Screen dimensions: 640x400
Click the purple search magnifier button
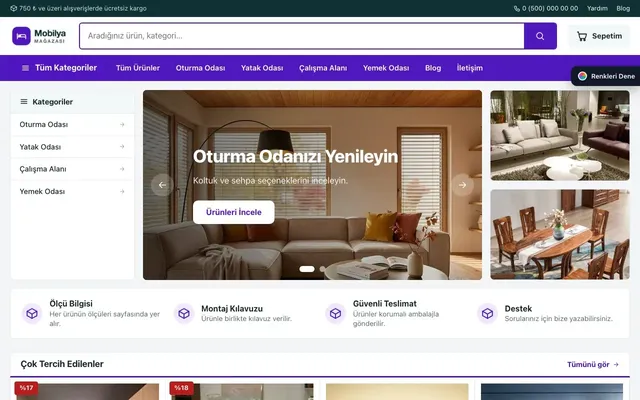pyautogui.click(x=540, y=36)
